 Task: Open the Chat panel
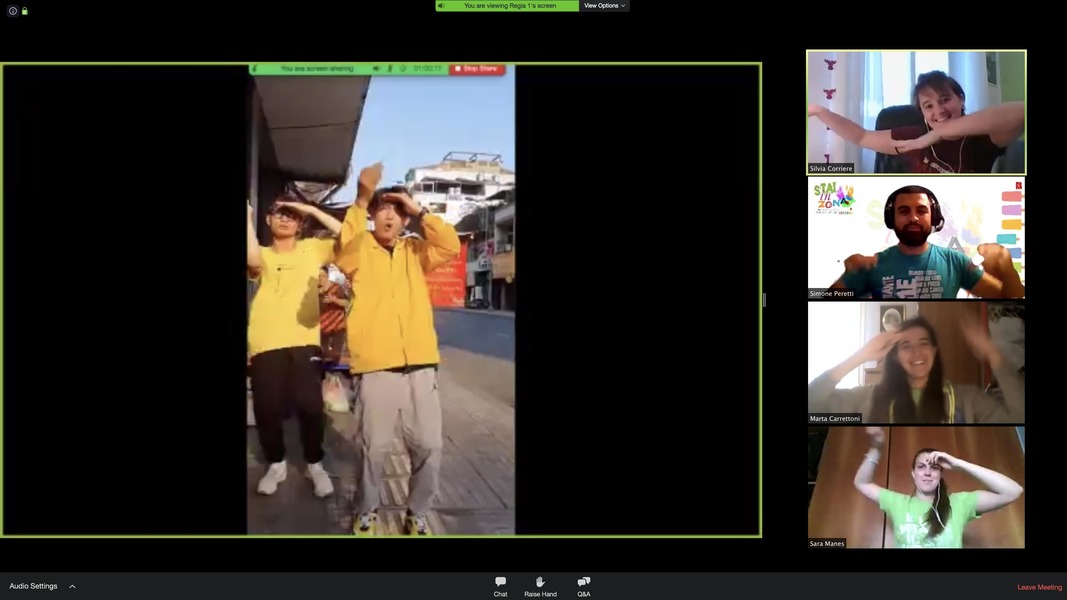500,585
